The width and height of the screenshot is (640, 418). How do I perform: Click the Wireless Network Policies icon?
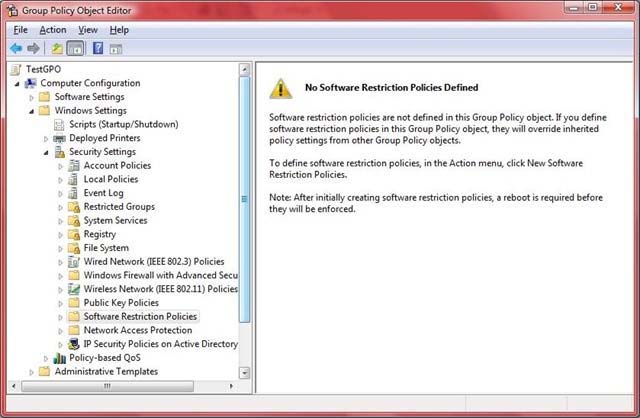(74, 289)
